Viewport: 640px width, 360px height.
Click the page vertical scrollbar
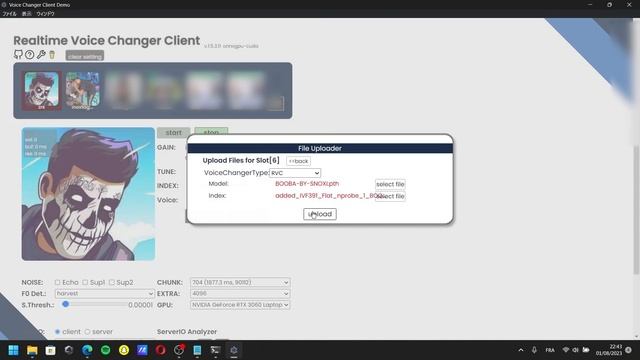[x=636, y=210]
